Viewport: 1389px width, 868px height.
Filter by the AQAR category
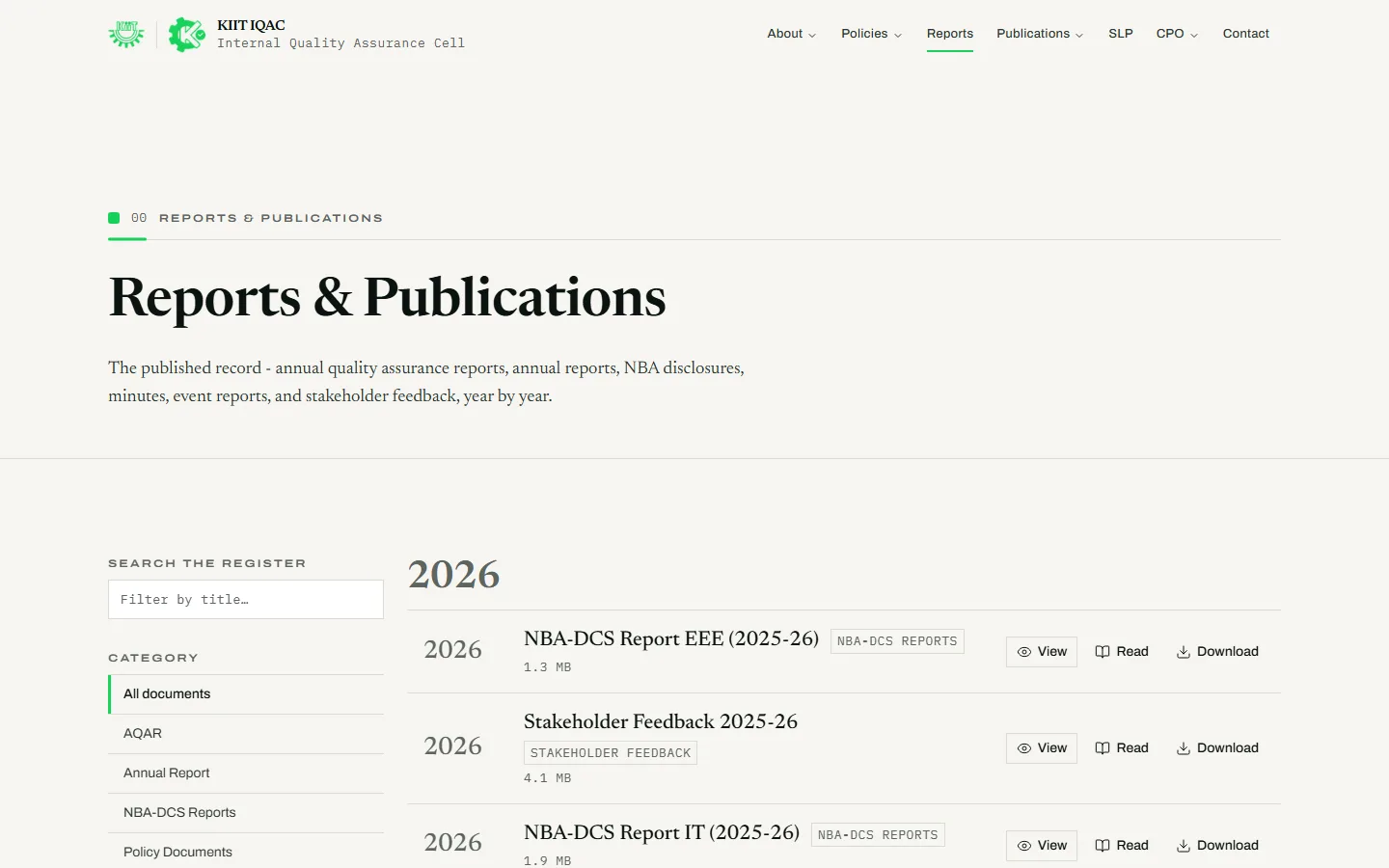click(x=246, y=734)
